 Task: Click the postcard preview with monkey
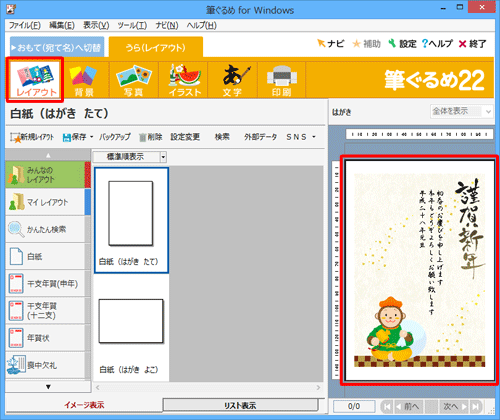(420, 270)
